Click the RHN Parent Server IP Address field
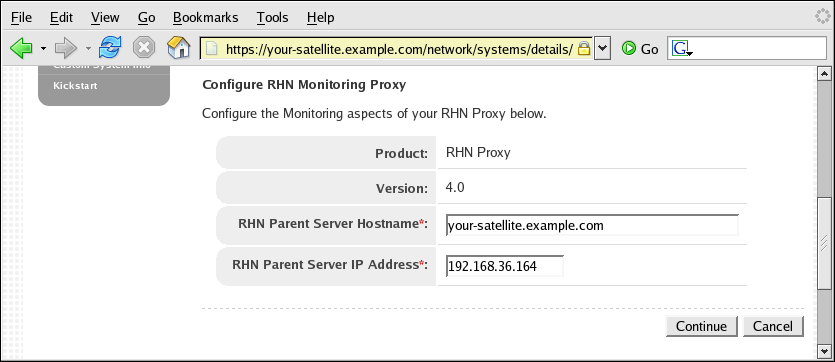 point(505,266)
